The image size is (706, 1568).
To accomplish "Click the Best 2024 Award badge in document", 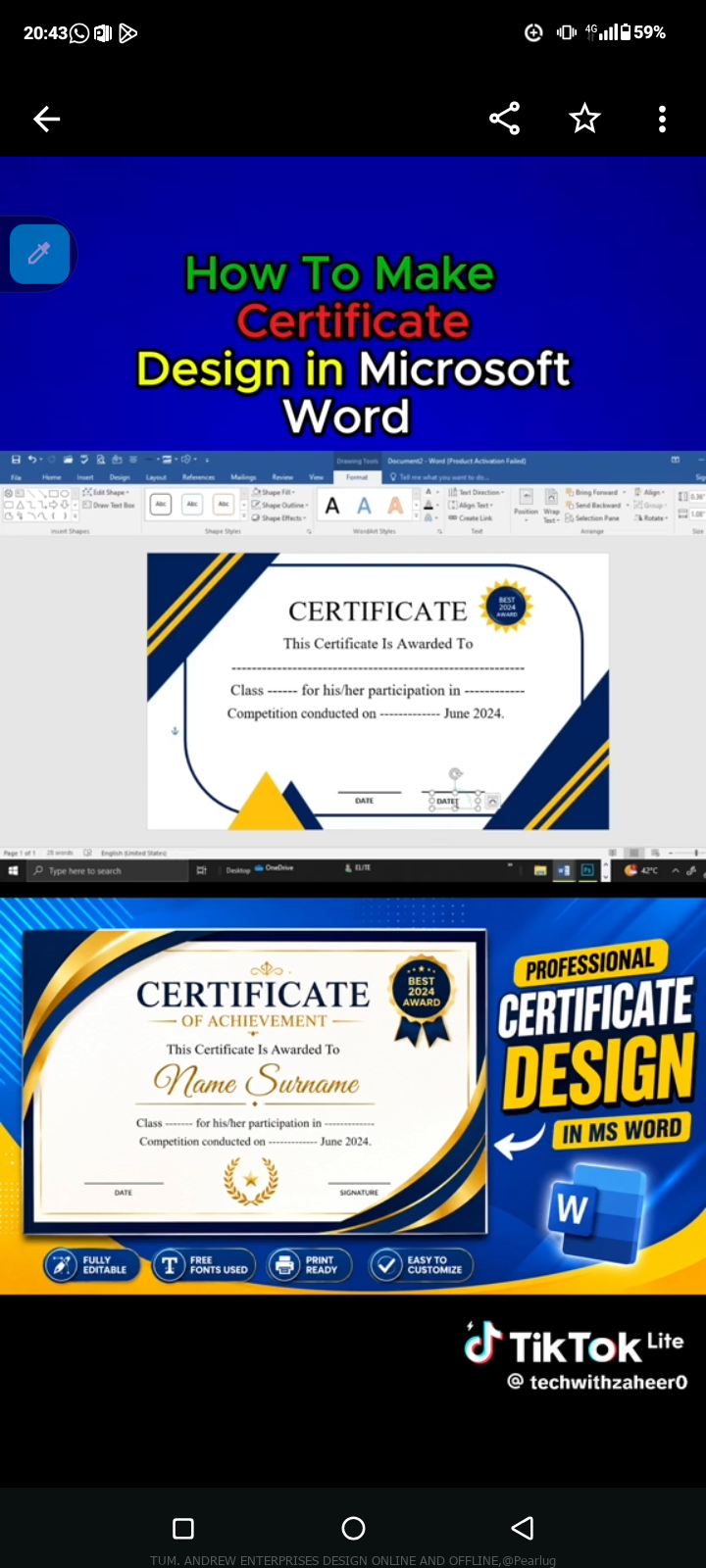I will tap(506, 607).
